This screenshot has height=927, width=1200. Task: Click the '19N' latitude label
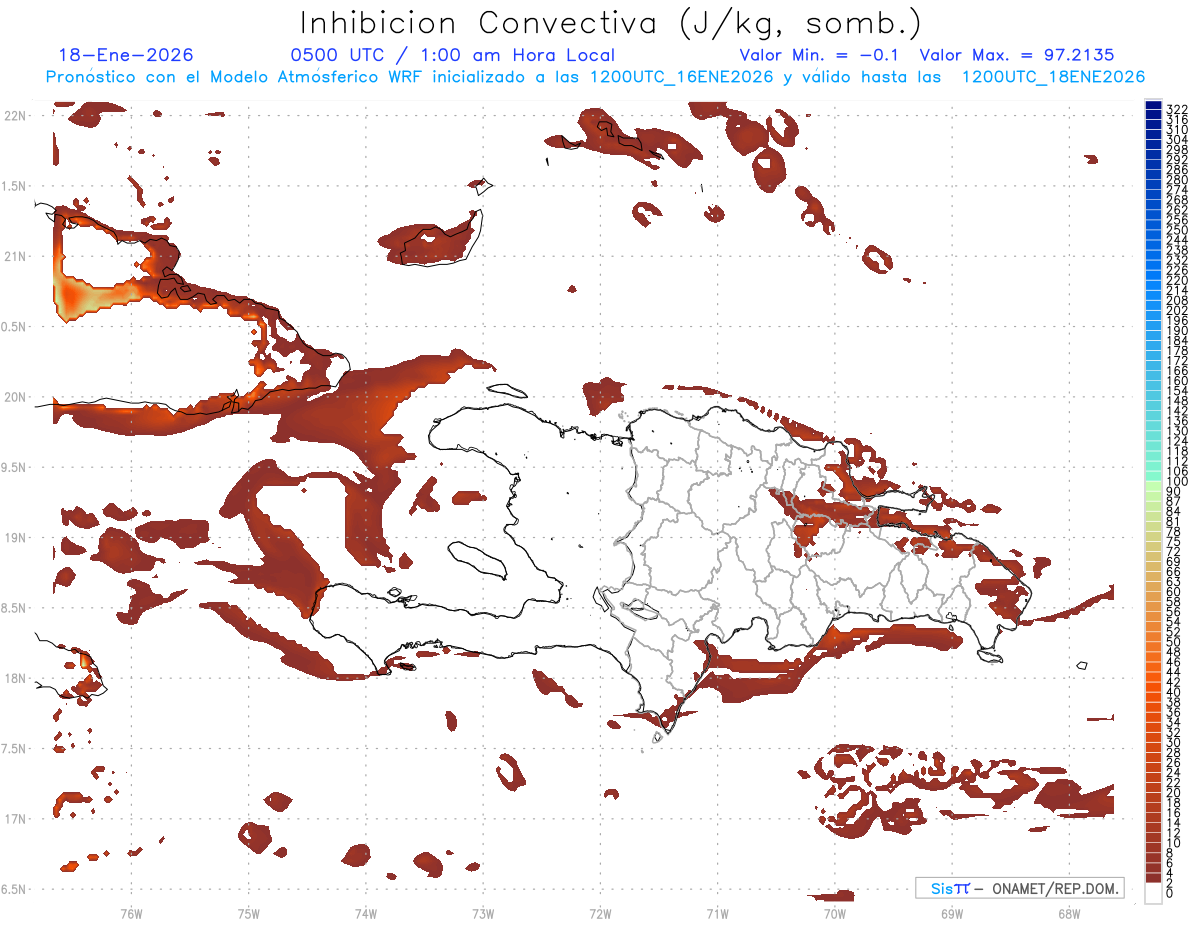[x=15, y=538]
